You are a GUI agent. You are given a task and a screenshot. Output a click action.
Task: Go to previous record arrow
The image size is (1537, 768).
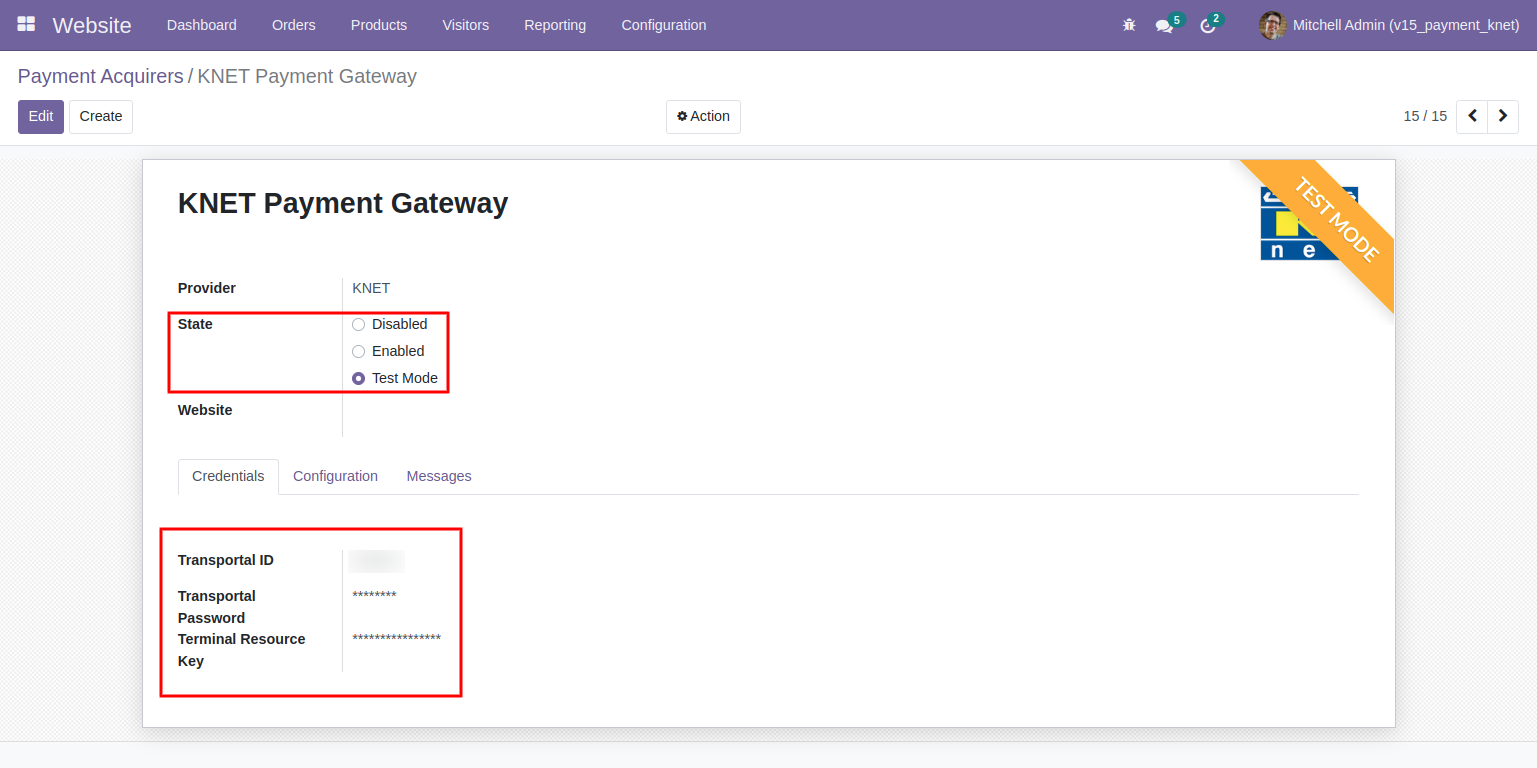tap(1472, 116)
